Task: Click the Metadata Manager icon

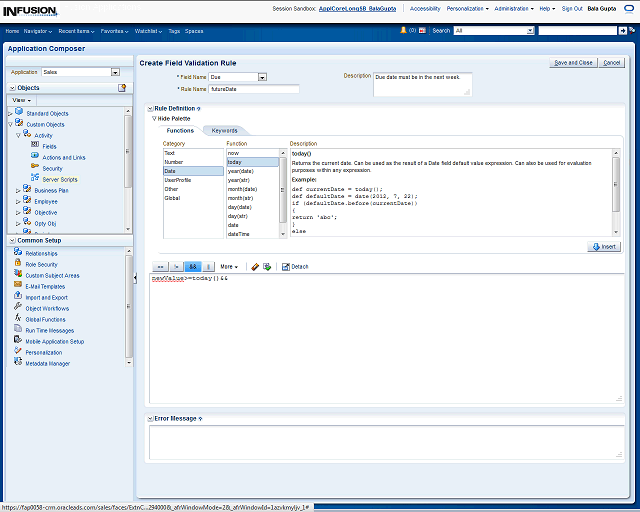Action: coord(17,363)
